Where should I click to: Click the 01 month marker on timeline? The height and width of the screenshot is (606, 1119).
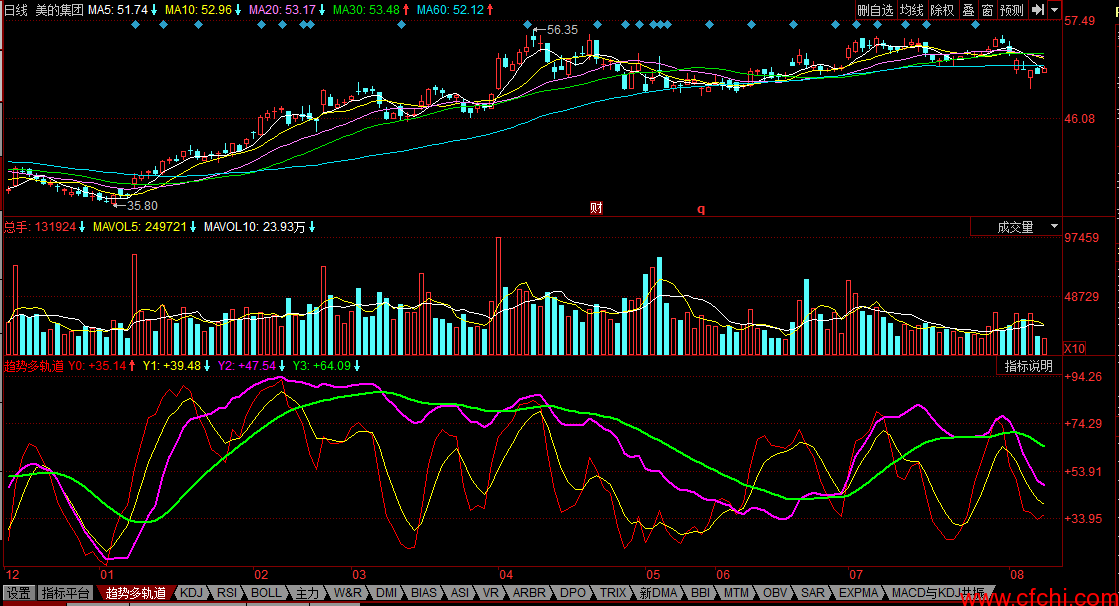coord(107,575)
